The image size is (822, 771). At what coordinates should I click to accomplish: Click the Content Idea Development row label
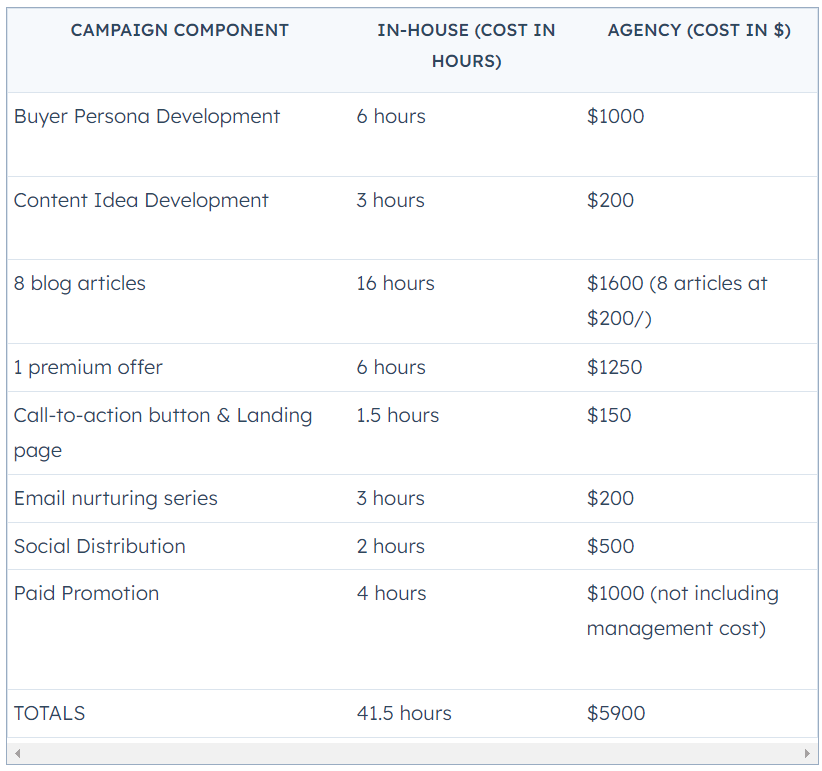pos(141,200)
